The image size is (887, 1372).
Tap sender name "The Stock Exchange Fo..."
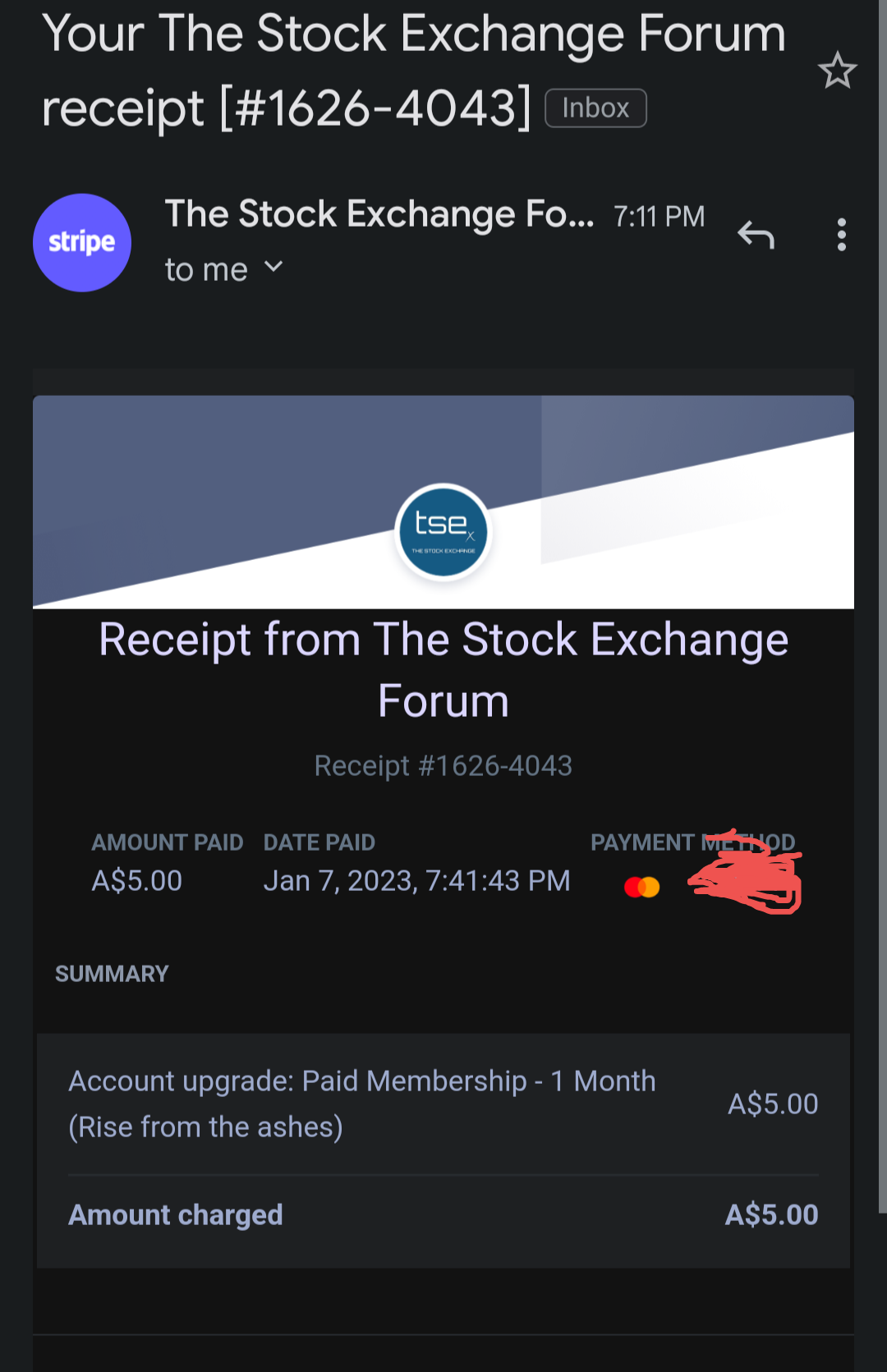click(x=379, y=214)
